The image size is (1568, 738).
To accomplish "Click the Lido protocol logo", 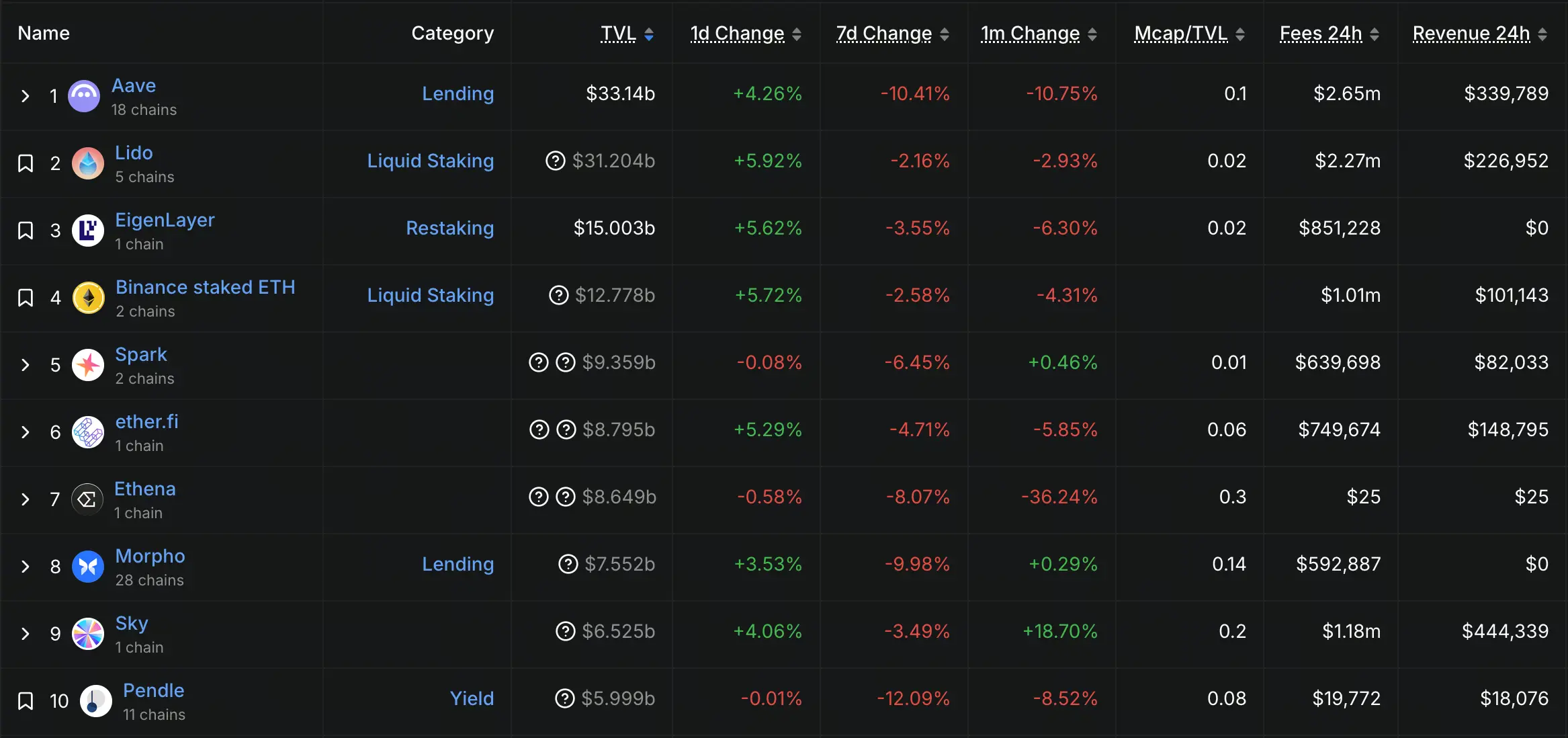I will pyautogui.click(x=87, y=163).
